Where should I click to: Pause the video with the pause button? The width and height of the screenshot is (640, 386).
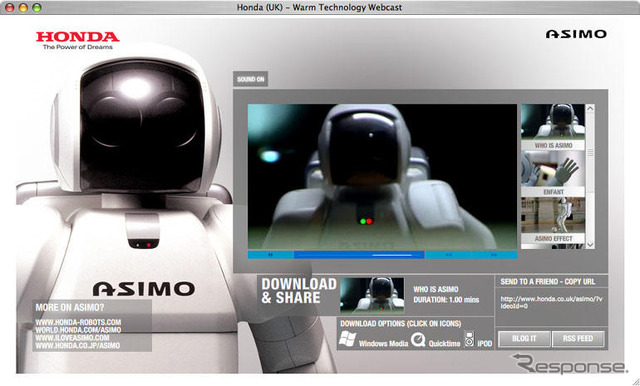click(x=270, y=255)
